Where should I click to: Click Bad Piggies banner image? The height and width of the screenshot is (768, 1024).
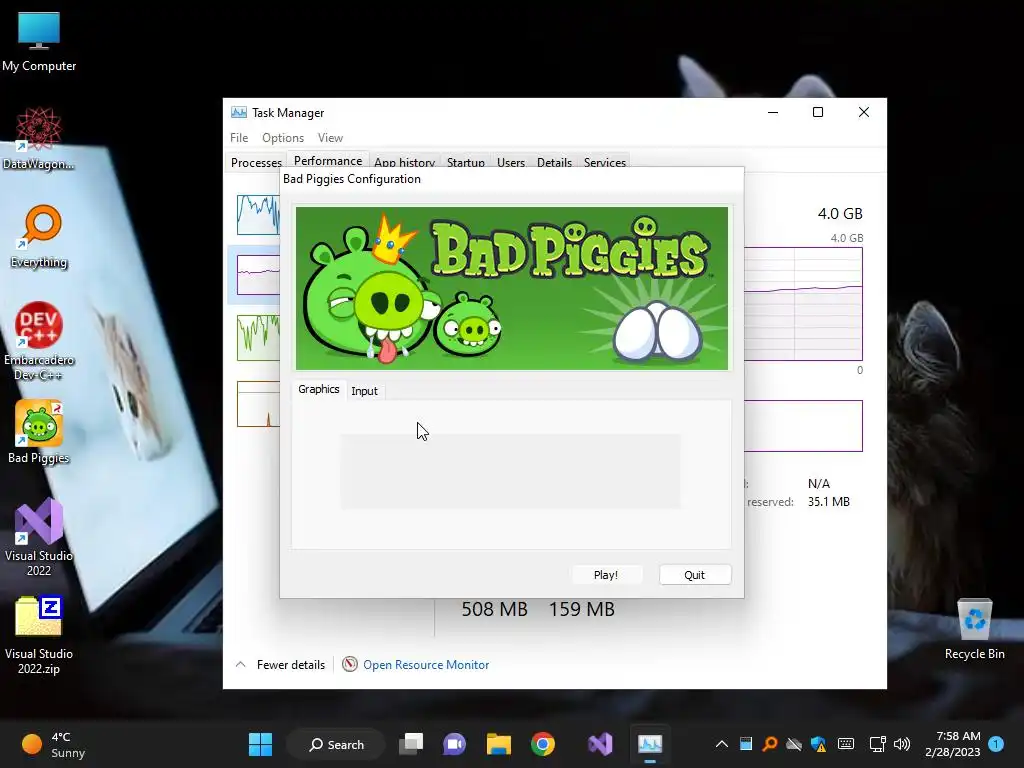pyautogui.click(x=512, y=288)
